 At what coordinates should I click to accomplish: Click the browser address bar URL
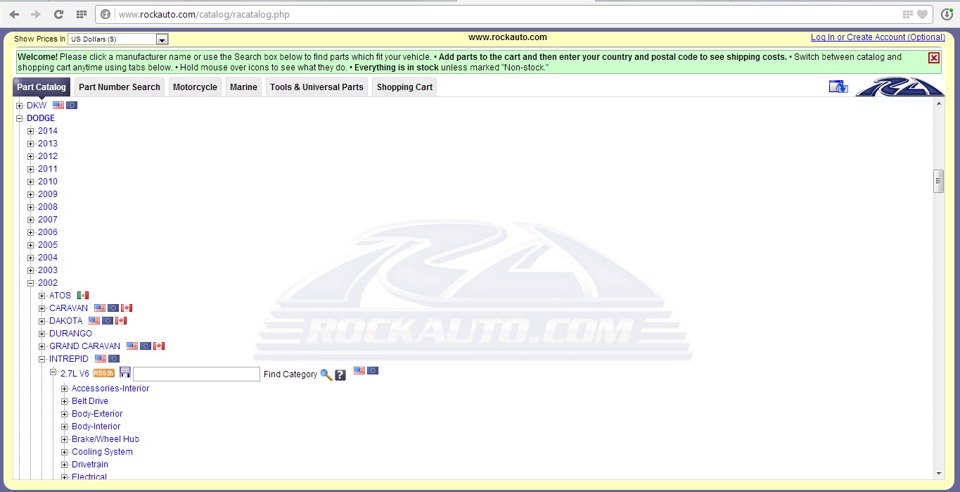[x=204, y=14]
